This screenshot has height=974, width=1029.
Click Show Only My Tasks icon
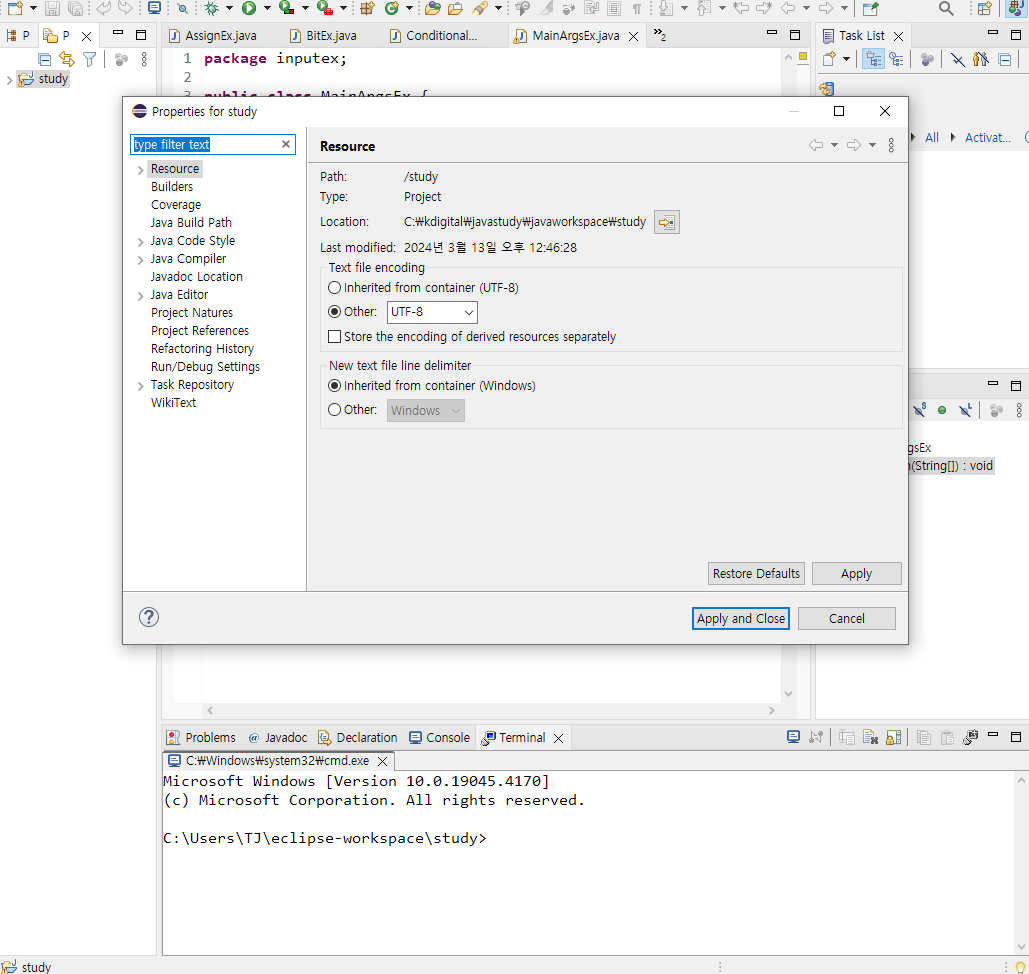tap(980, 60)
